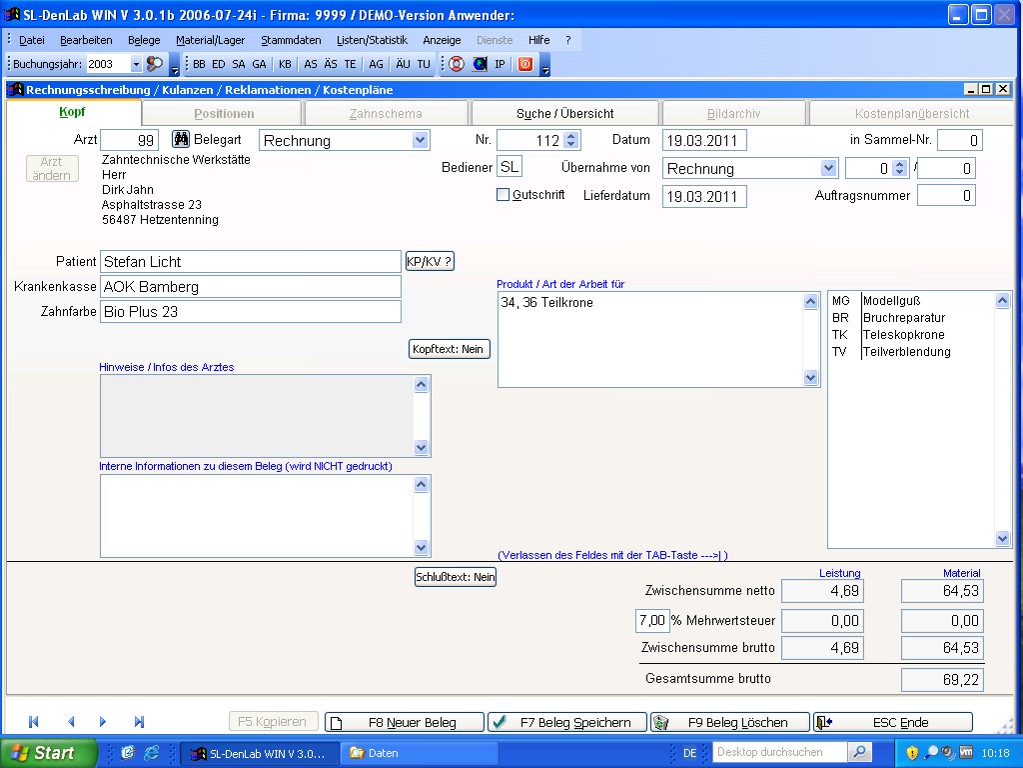Click the TE toolbar shortcut
This screenshot has width=1023, height=768.
click(x=350, y=64)
